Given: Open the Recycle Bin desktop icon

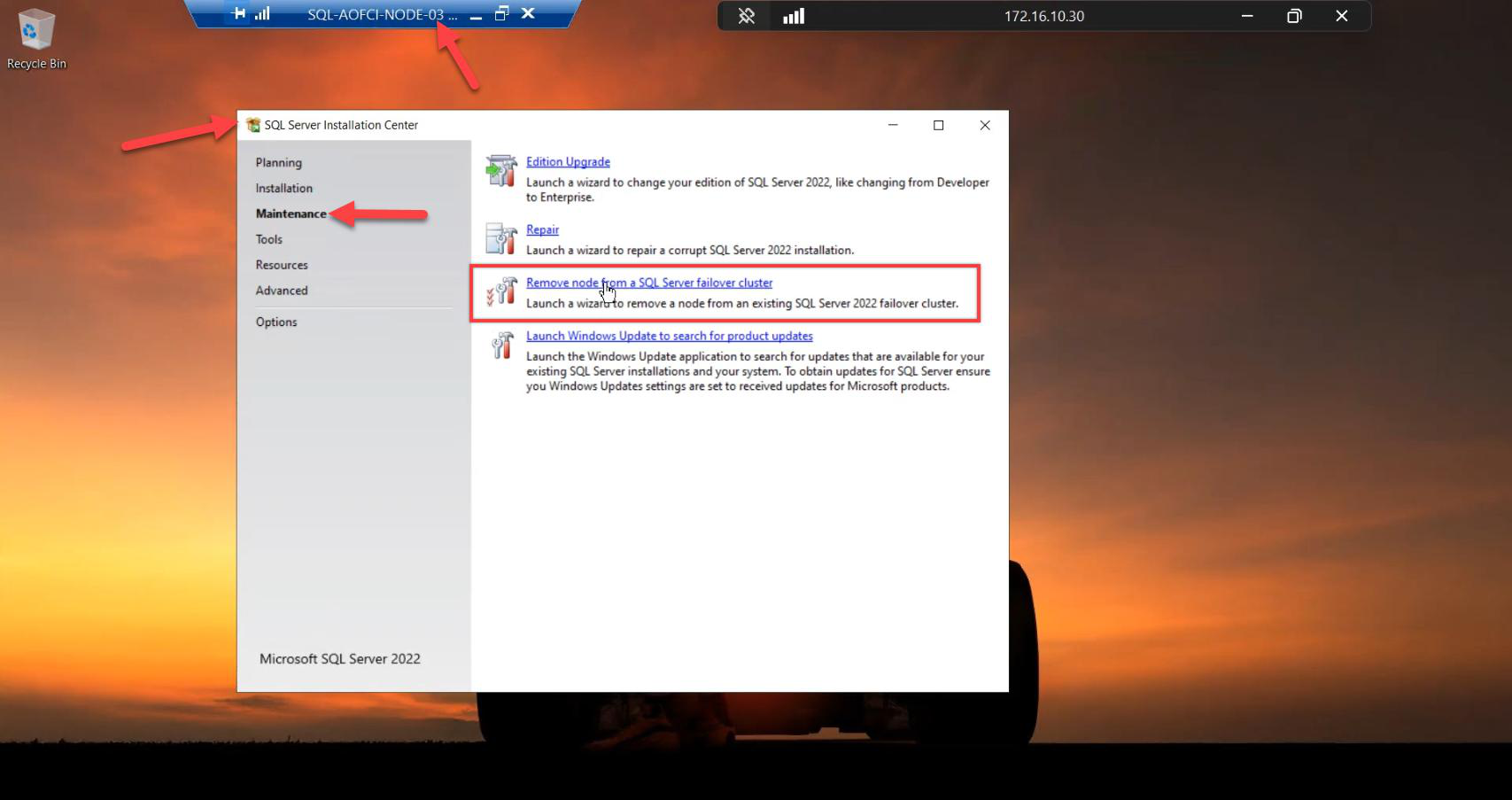Looking at the screenshot, I should [35, 39].
